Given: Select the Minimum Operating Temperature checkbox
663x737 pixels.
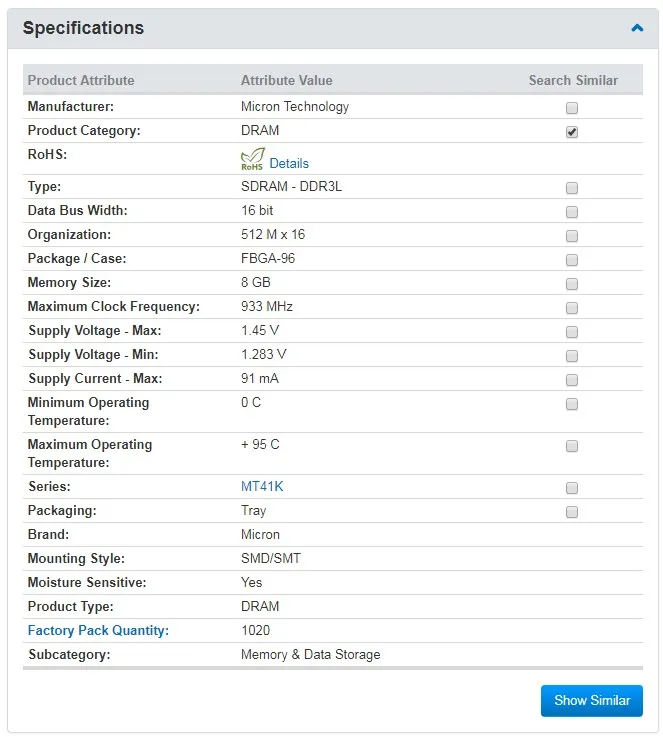Looking at the screenshot, I should [x=572, y=404].
